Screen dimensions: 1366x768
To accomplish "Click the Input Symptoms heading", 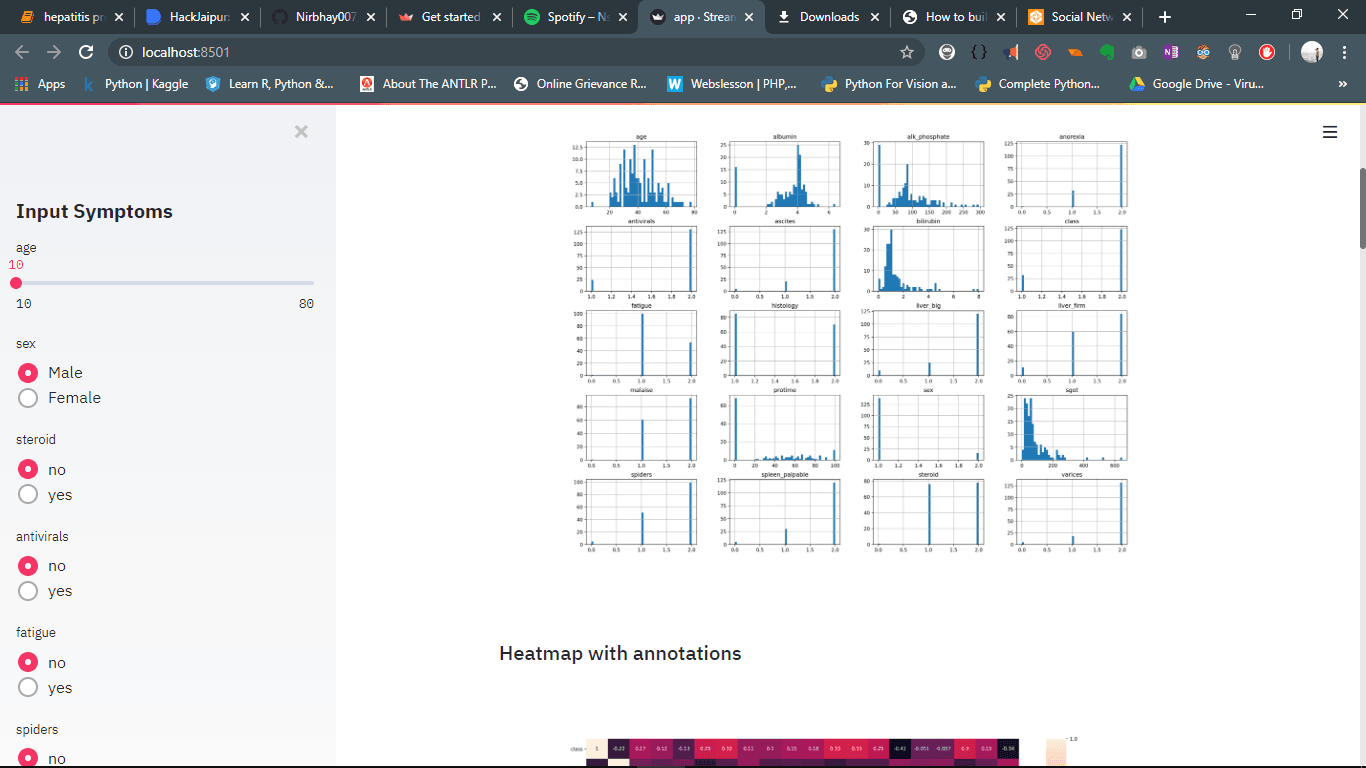I will coord(94,211).
